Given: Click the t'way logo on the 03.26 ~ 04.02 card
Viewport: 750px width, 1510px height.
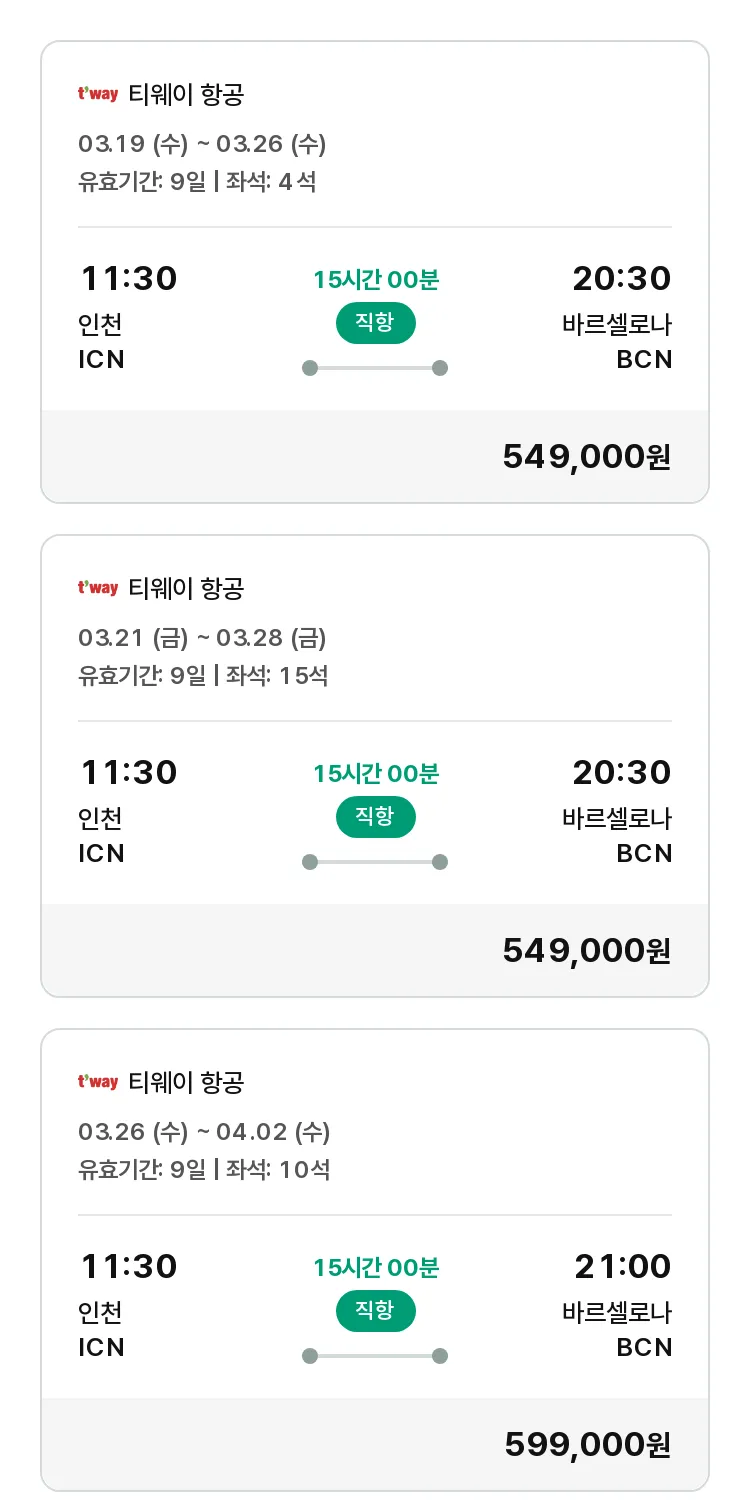Looking at the screenshot, I should tap(98, 1082).
